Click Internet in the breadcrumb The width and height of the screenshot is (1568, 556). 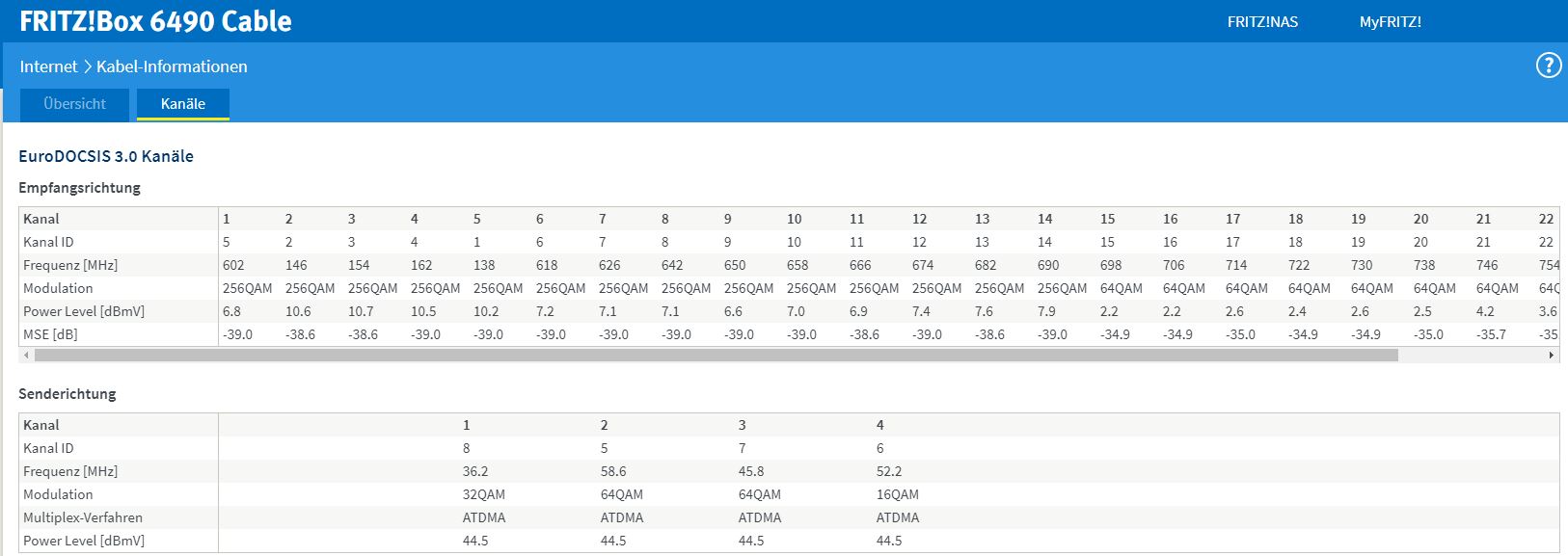[48, 66]
